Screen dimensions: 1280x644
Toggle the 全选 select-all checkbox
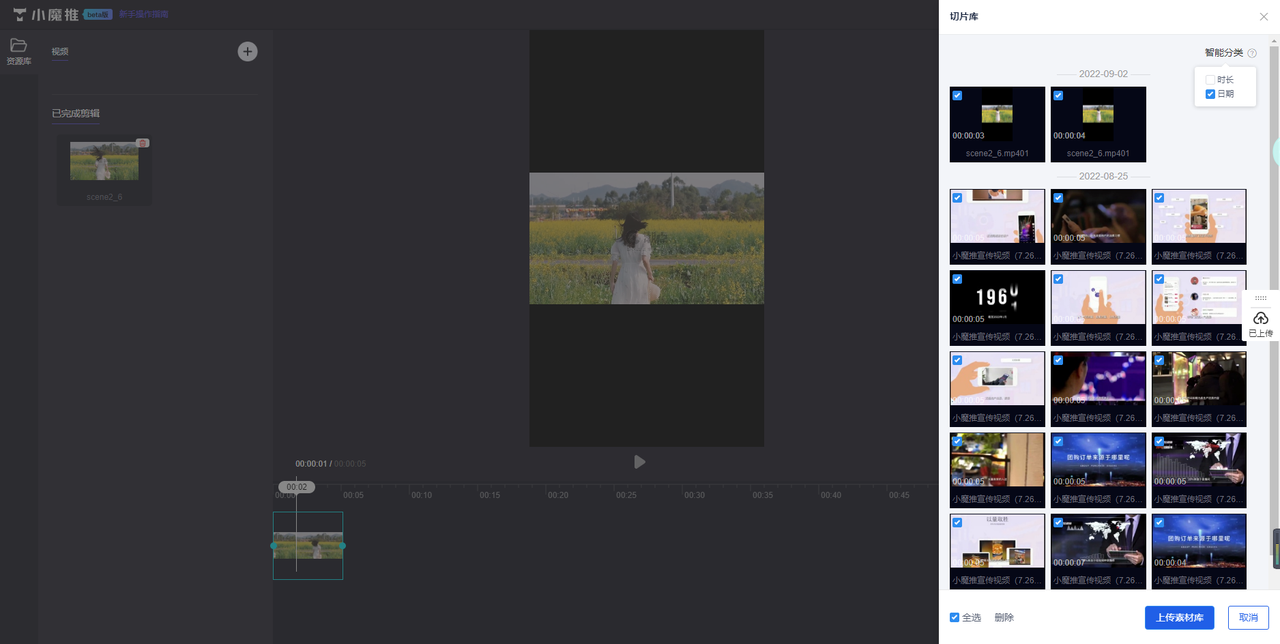point(955,618)
